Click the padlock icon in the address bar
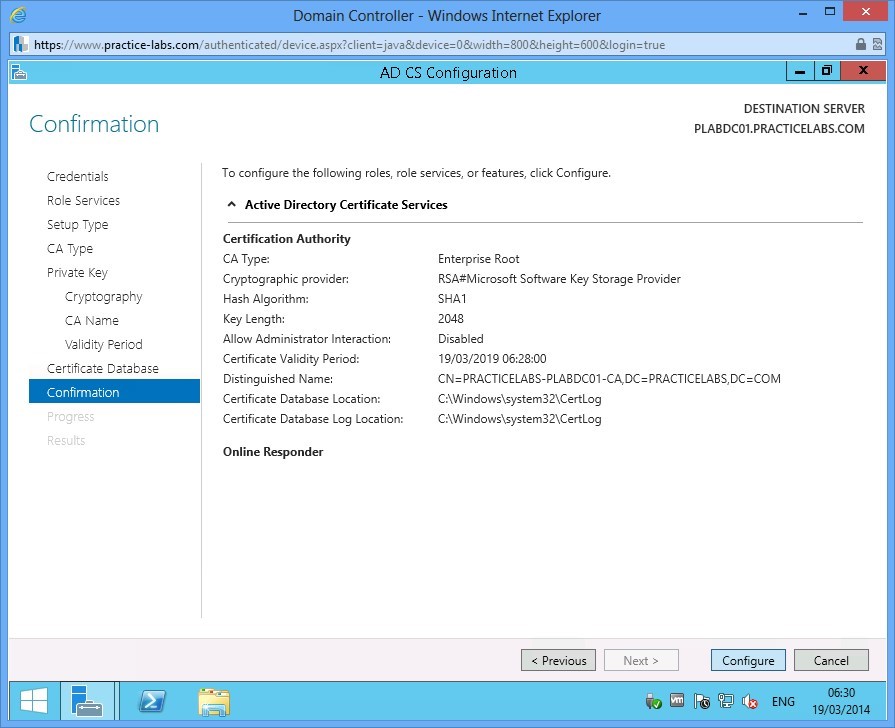 pos(861,44)
